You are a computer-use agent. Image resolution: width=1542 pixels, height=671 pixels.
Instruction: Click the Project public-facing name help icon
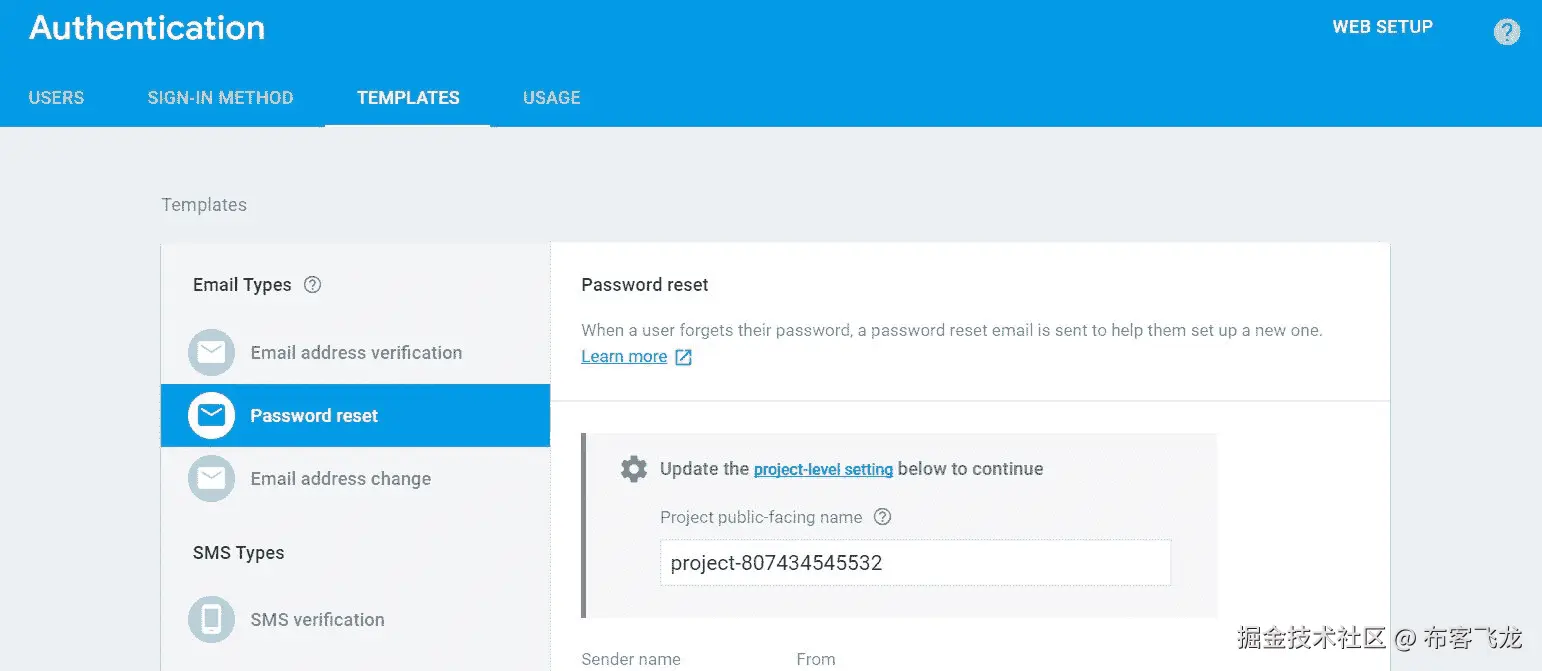(882, 517)
